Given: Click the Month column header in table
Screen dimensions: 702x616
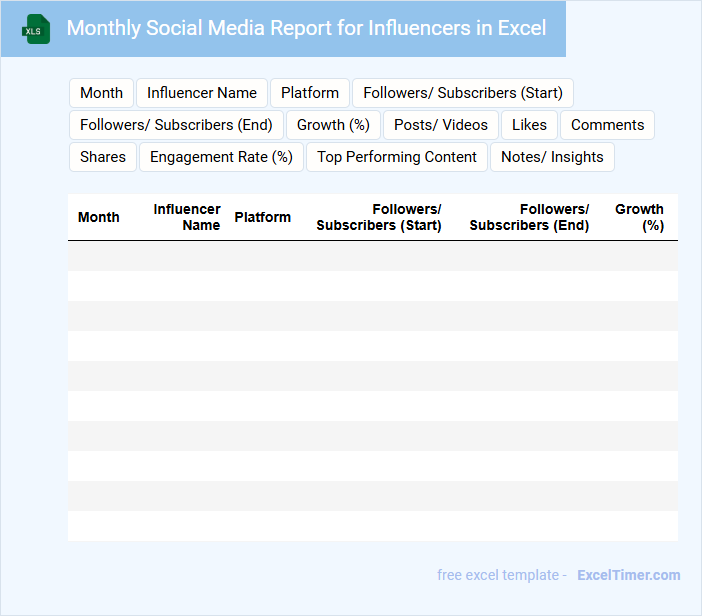Looking at the screenshot, I should (x=99, y=217).
